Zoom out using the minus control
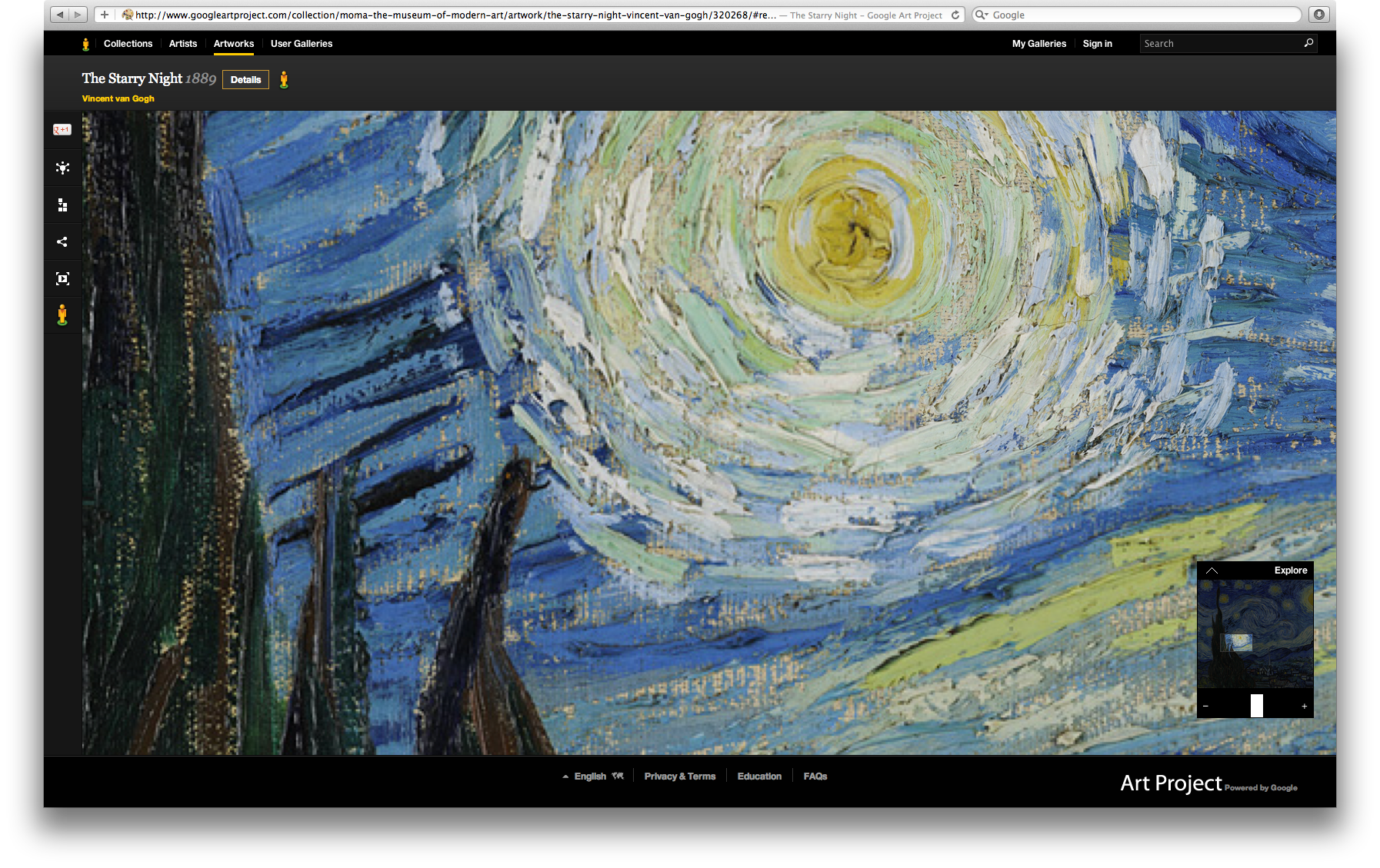The height and width of the screenshot is (868, 1380). (1206, 705)
